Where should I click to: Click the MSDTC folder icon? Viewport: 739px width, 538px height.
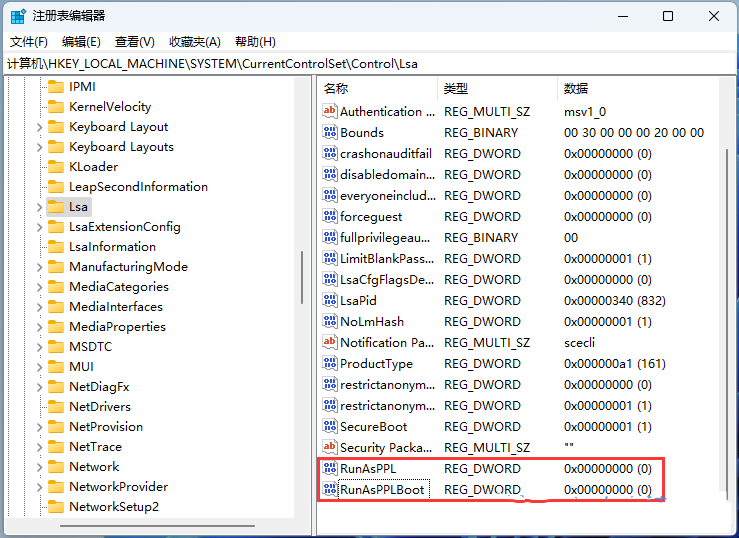56,347
